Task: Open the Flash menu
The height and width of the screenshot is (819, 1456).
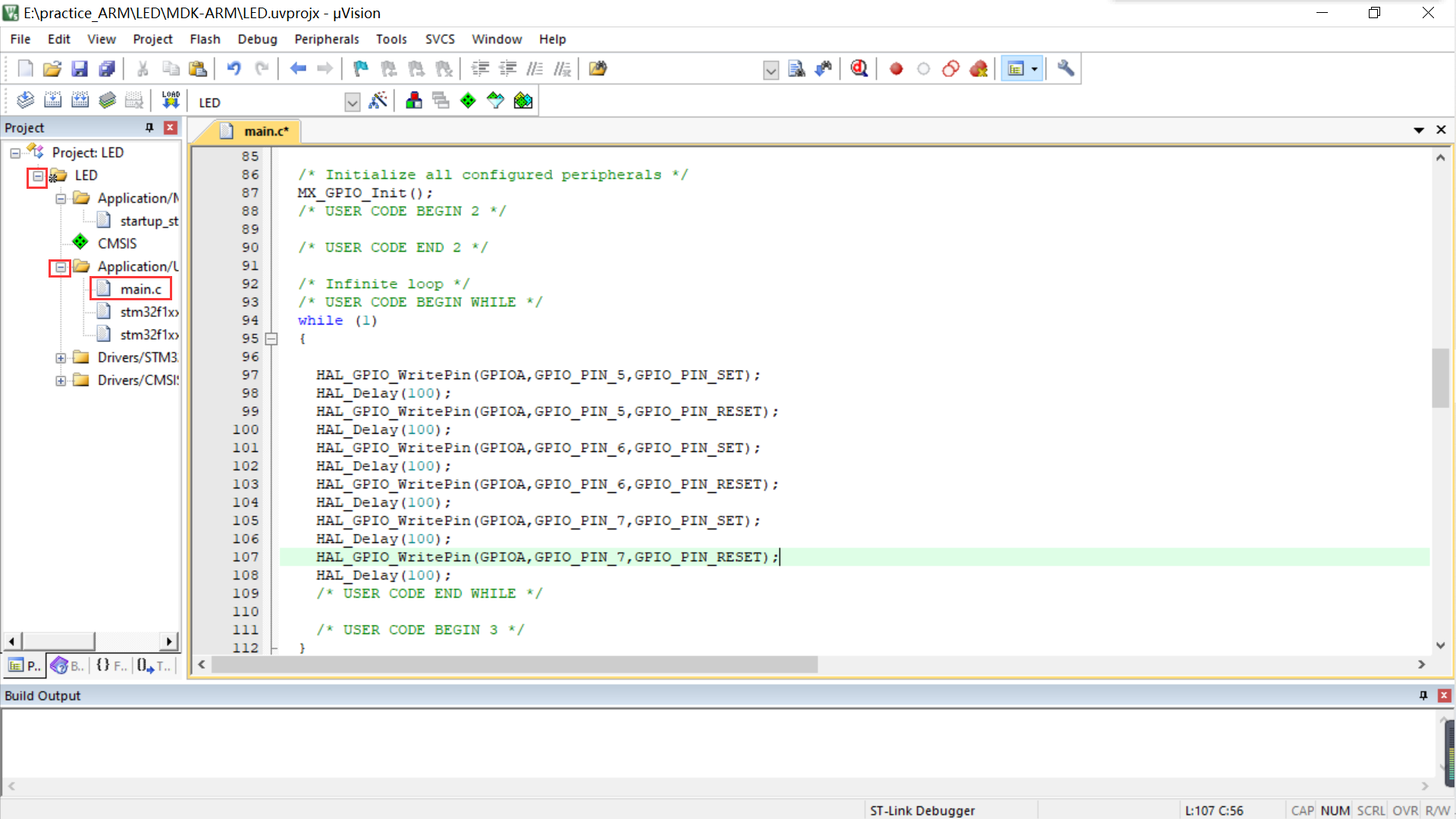Action: click(x=205, y=39)
